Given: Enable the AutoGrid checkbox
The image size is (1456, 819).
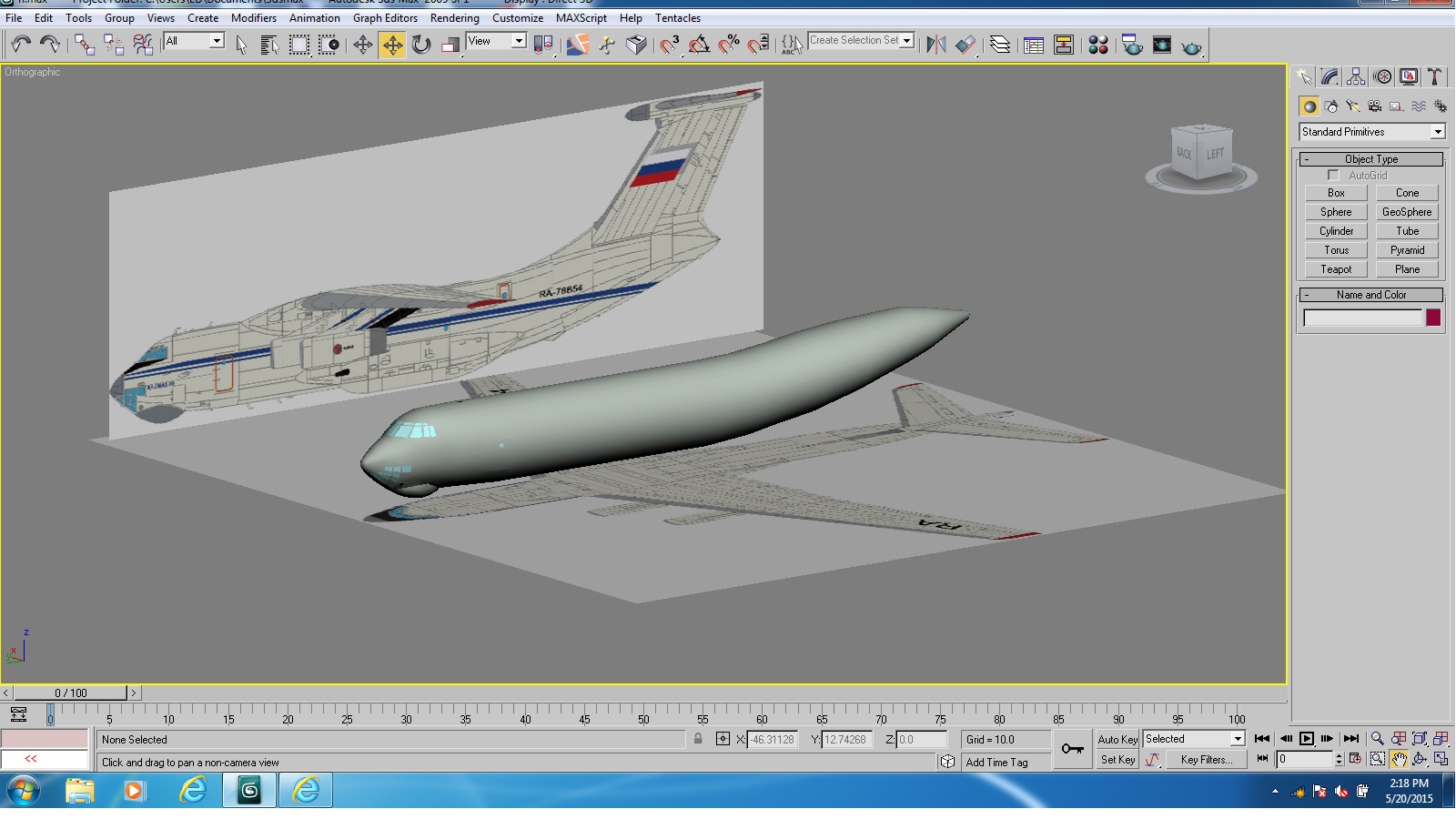Looking at the screenshot, I should 1333,175.
